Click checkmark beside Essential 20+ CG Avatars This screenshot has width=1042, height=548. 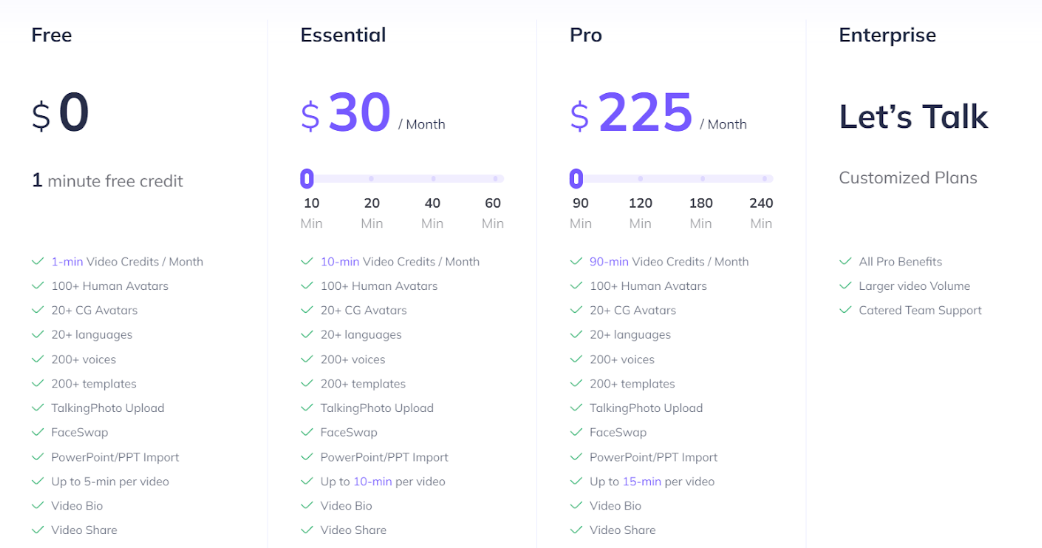click(x=307, y=311)
